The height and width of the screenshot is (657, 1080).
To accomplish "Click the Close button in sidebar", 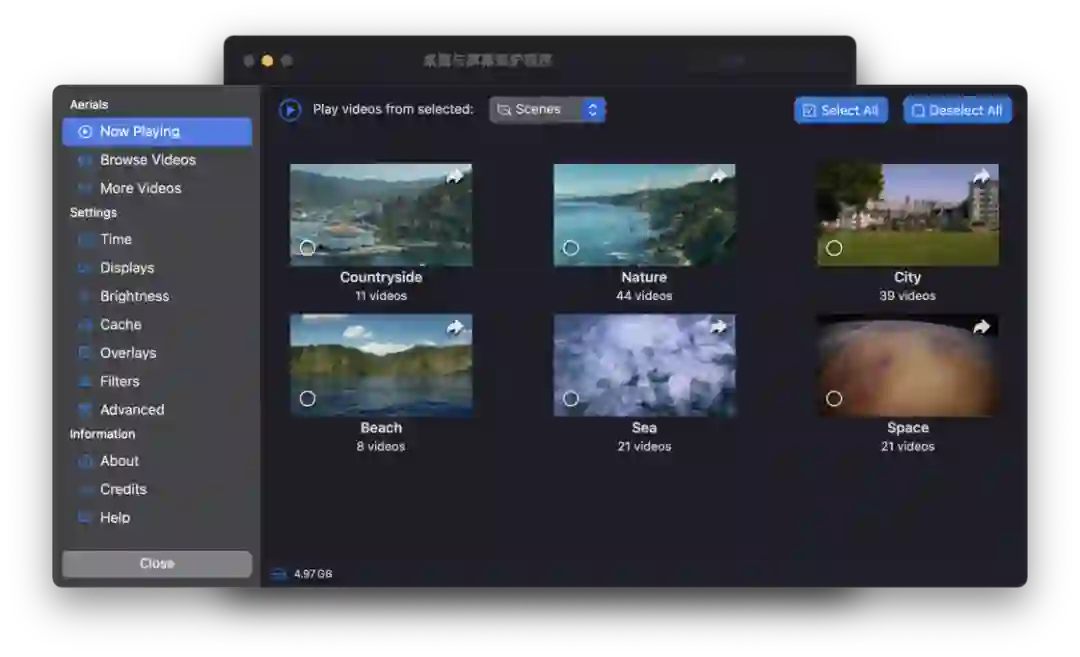I will [x=157, y=563].
